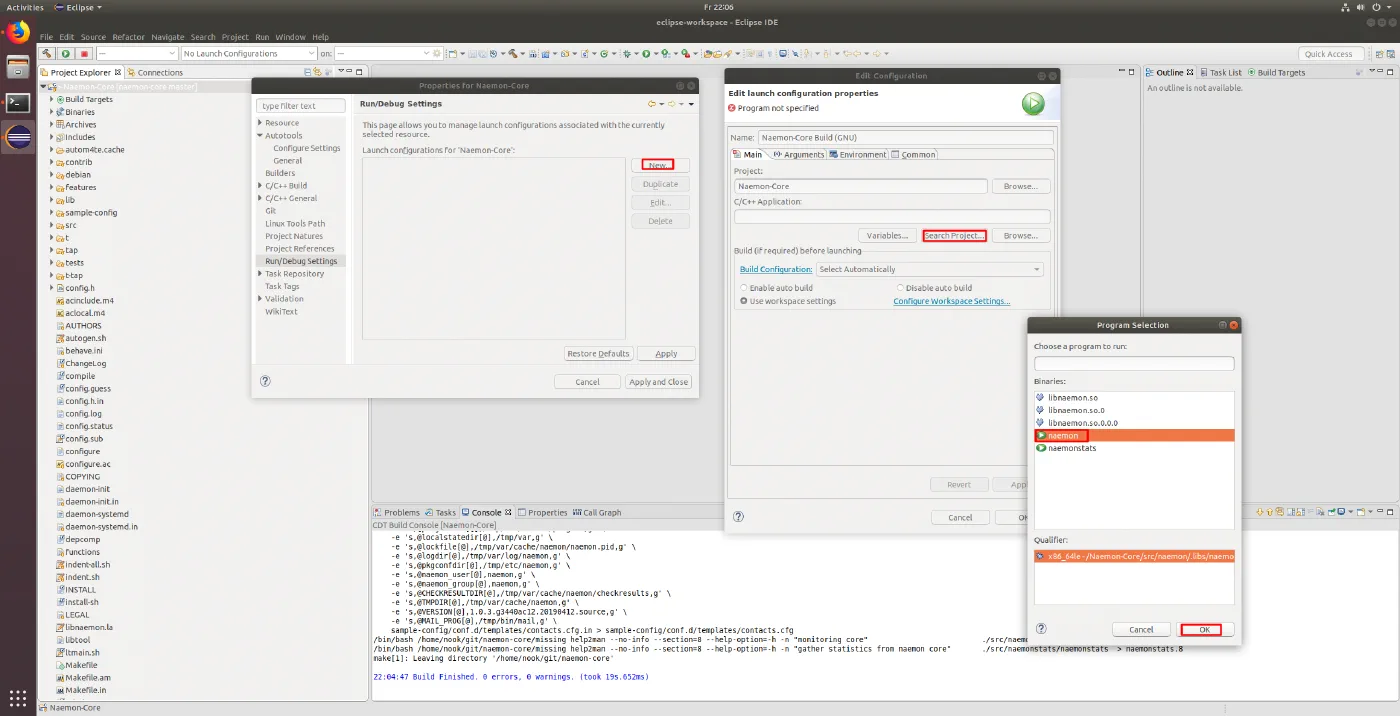Click back arrow in Properties dialog header

coord(651,104)
